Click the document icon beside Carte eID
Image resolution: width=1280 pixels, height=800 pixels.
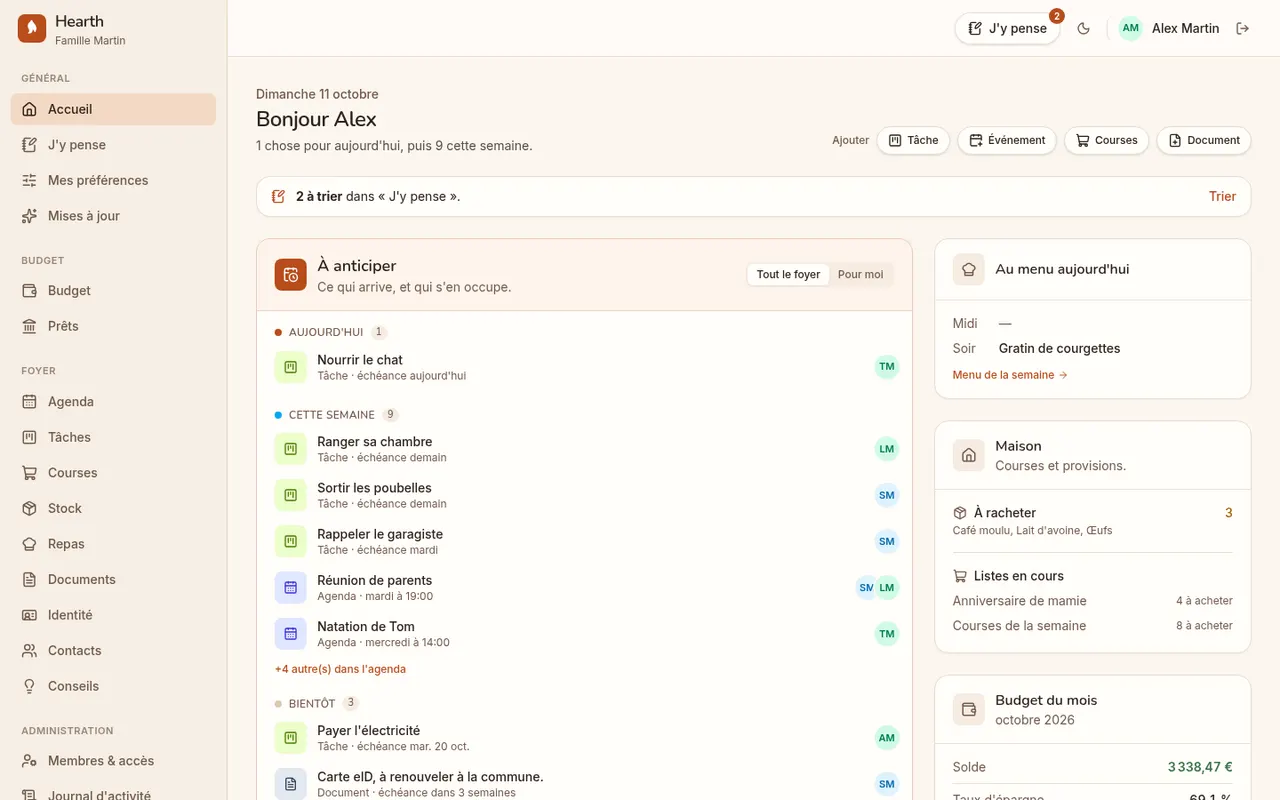(291, 784)
